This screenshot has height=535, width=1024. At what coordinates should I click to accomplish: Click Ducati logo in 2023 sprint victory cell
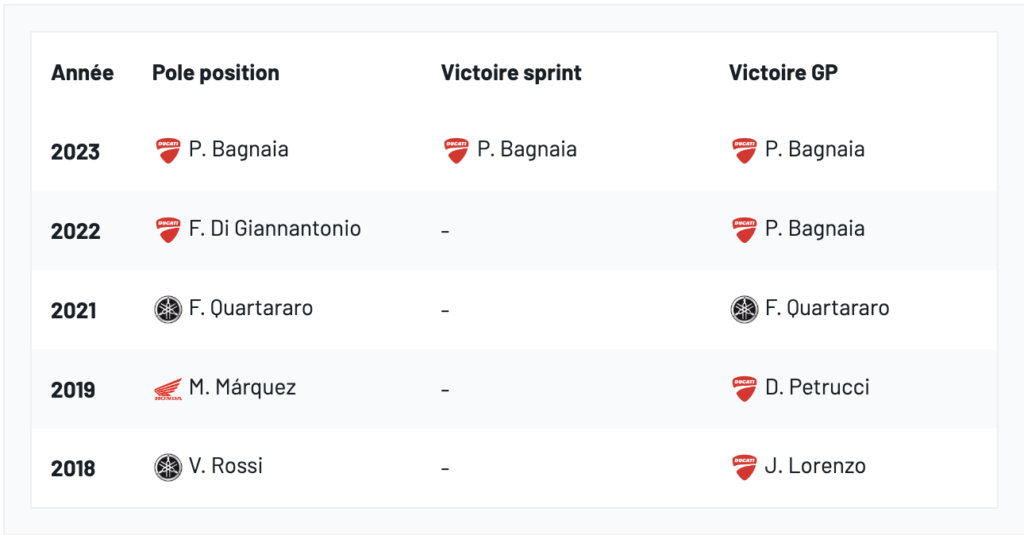(x=456, y=151)
